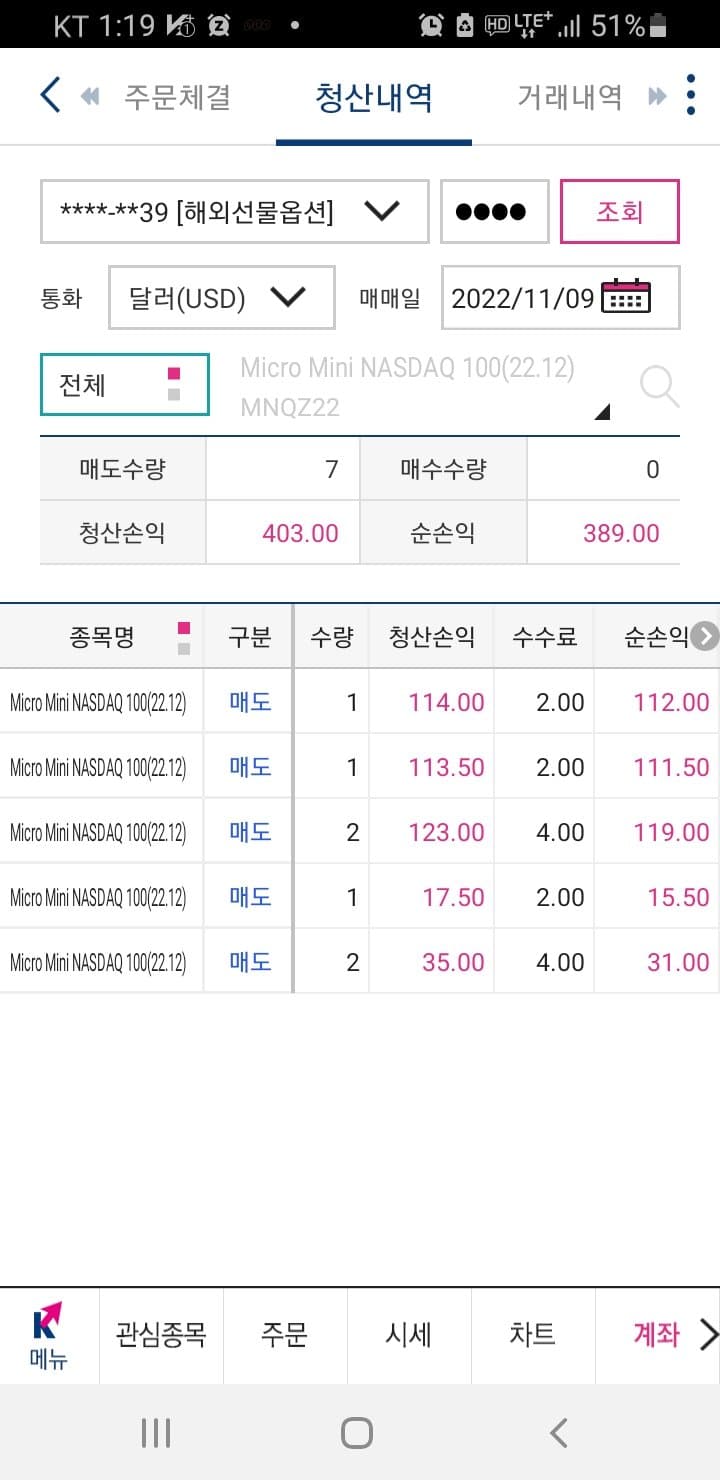Image resolution: width=720 pixels, height=1480 pixels.
Task: Switch to the 거래내역 tab
Action: click(x=570, y=97)
